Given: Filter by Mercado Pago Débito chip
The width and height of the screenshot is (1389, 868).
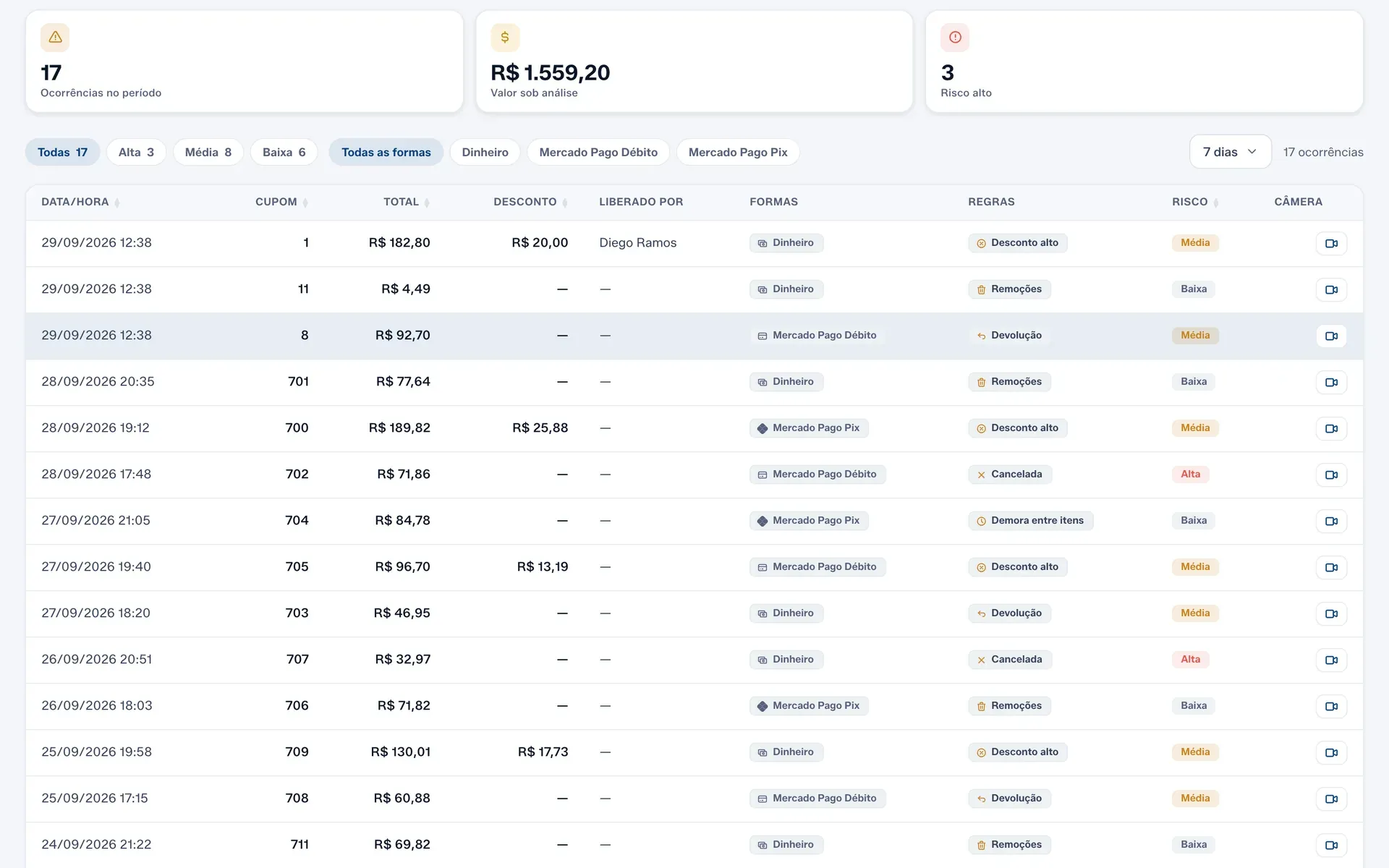Looking at the screenshot, I should 598,152.
